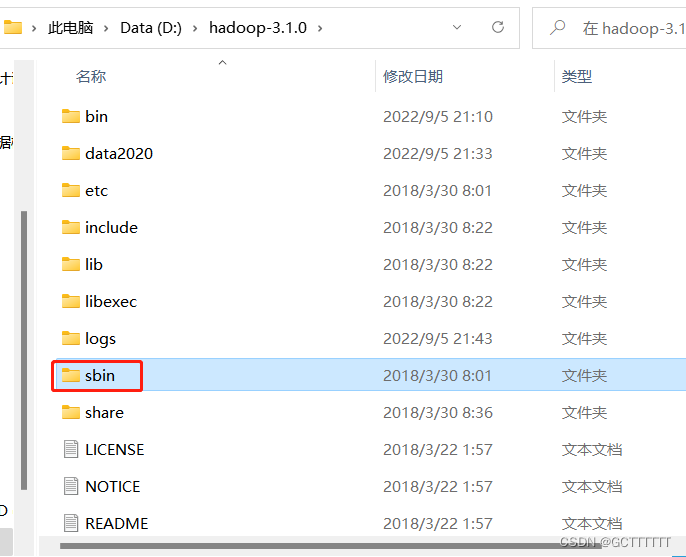The image size is (686, 557).
Task: Select the etc folder name
Action: tap(96, 191)
